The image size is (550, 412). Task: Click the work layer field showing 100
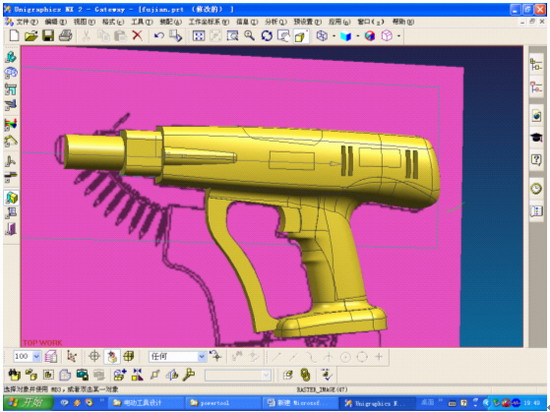[23, 356]
